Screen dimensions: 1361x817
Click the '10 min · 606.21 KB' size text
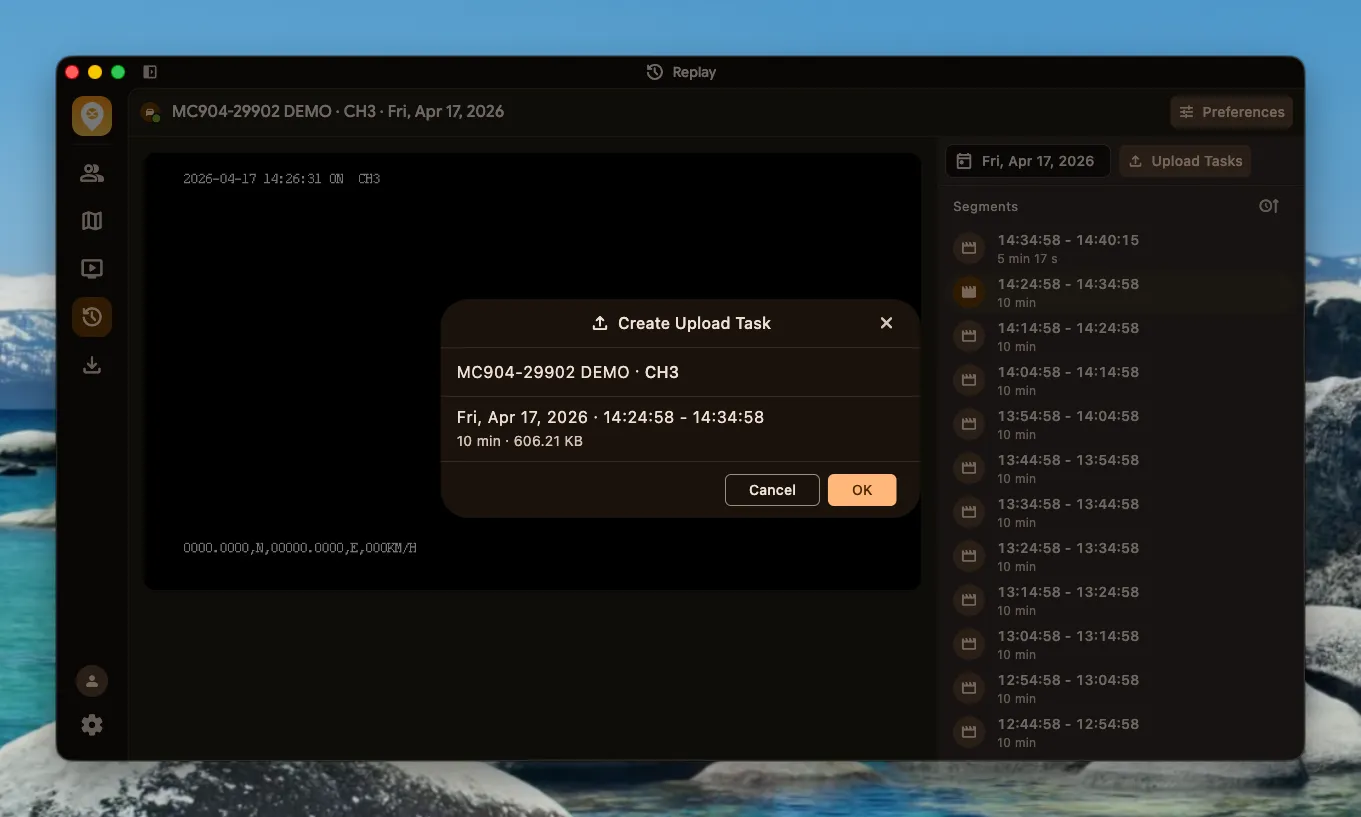(x=520, y=441)
